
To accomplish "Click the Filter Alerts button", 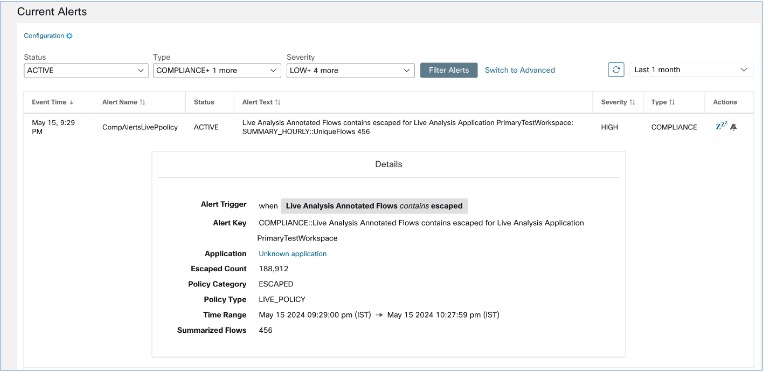I will [x=449, y=70].
